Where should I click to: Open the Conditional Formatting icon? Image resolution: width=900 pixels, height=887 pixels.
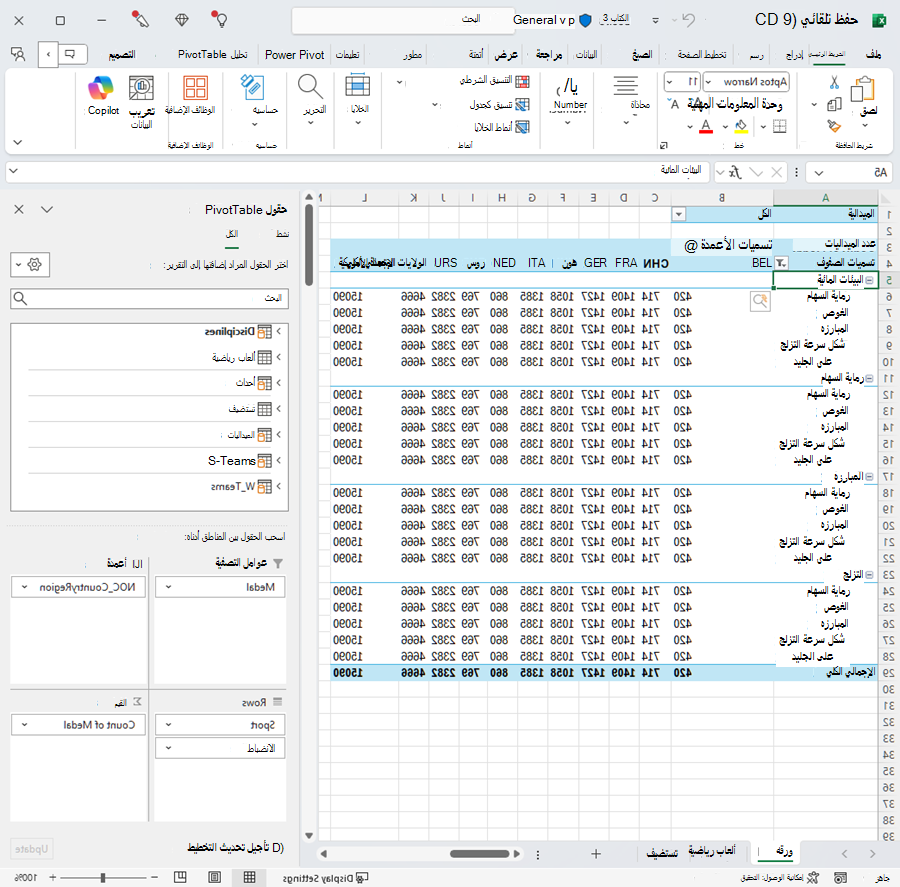[x=522, y=81]
